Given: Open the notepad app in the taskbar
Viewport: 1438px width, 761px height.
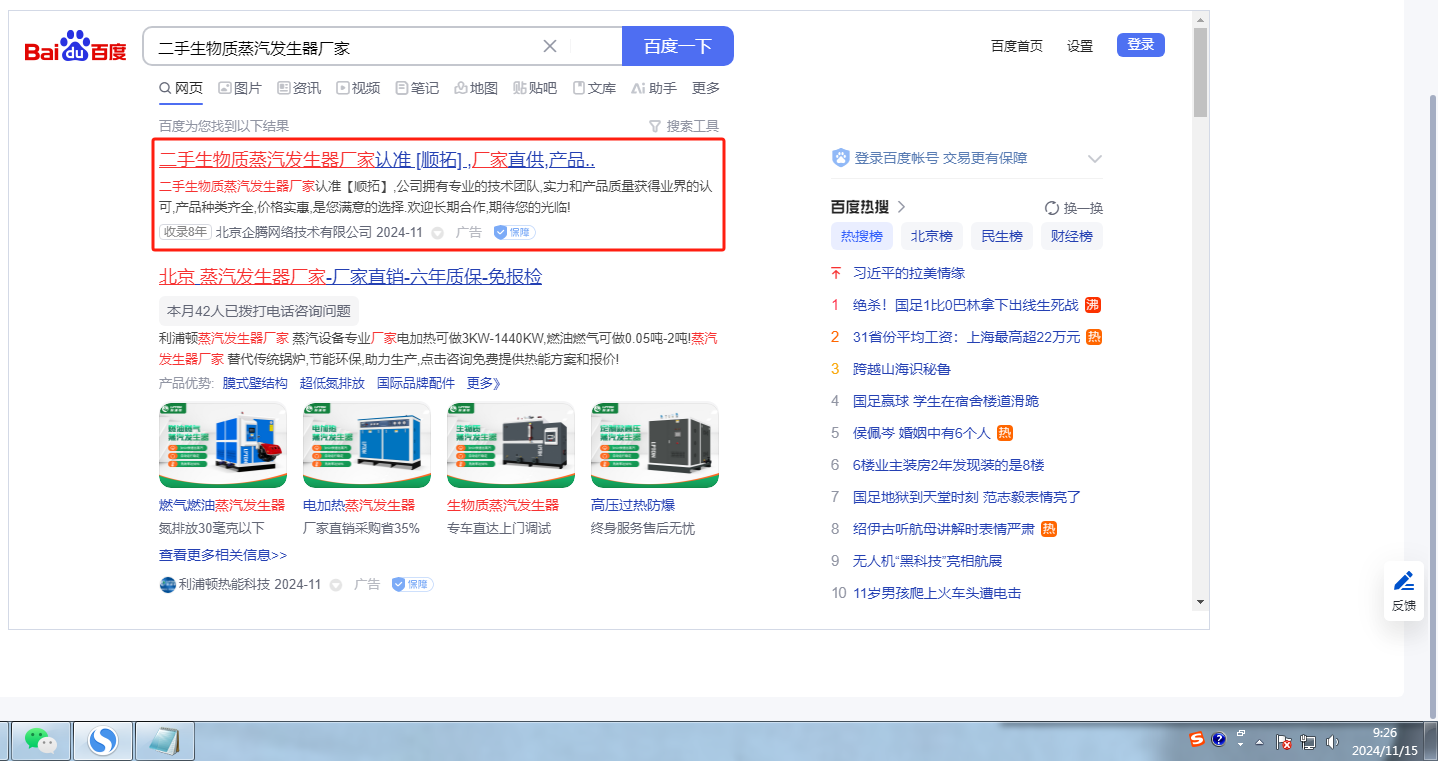Looking at the screenshot, I should click(x=165, y=741).
